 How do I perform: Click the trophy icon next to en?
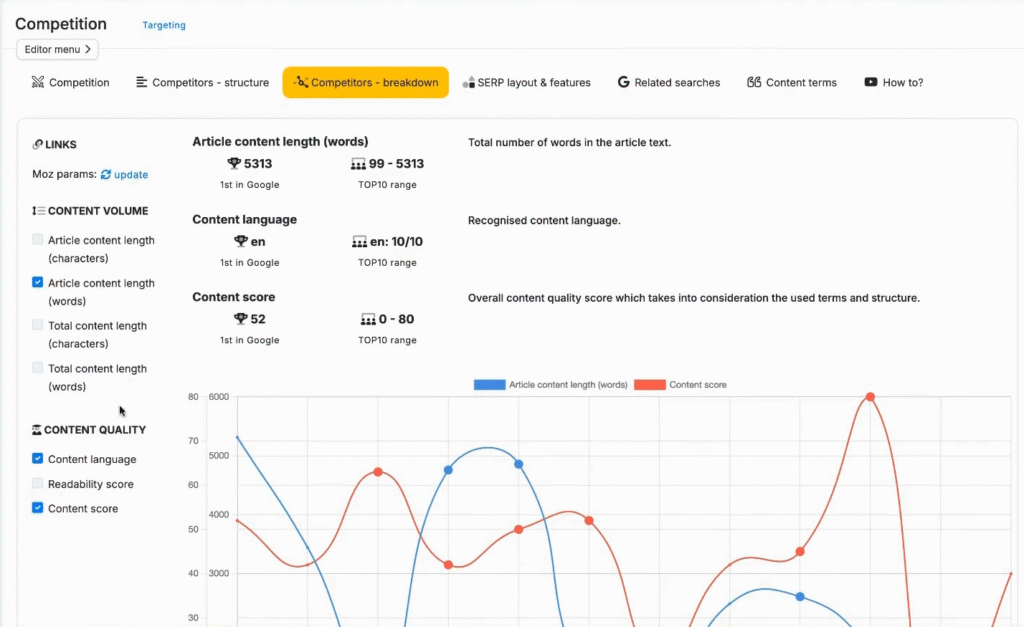point(241,241)
